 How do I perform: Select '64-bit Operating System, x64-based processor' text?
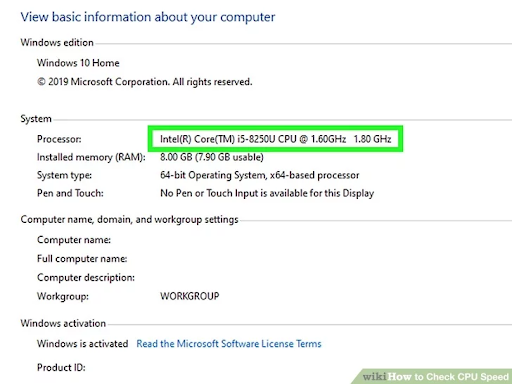point(260,175)
